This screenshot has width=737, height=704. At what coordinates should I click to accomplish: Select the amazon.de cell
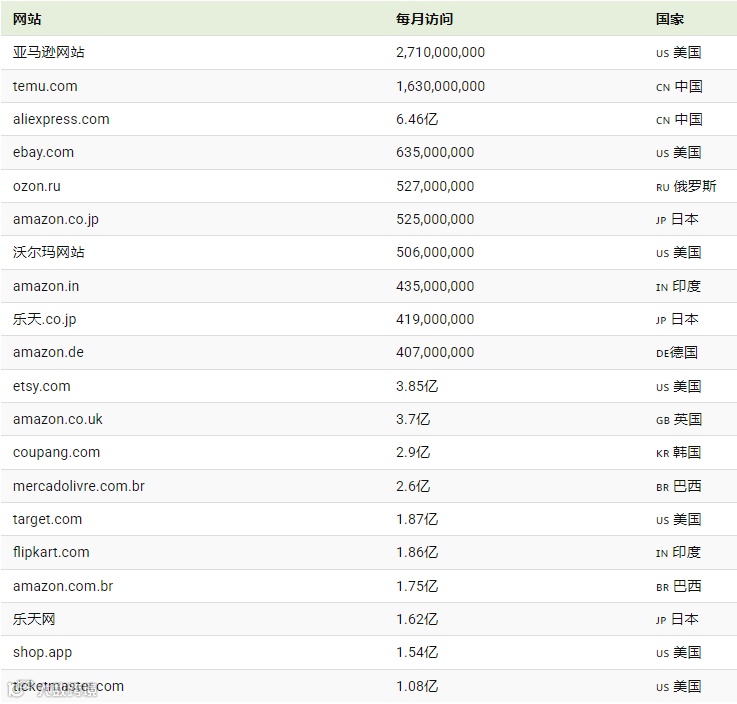point(48,352)
